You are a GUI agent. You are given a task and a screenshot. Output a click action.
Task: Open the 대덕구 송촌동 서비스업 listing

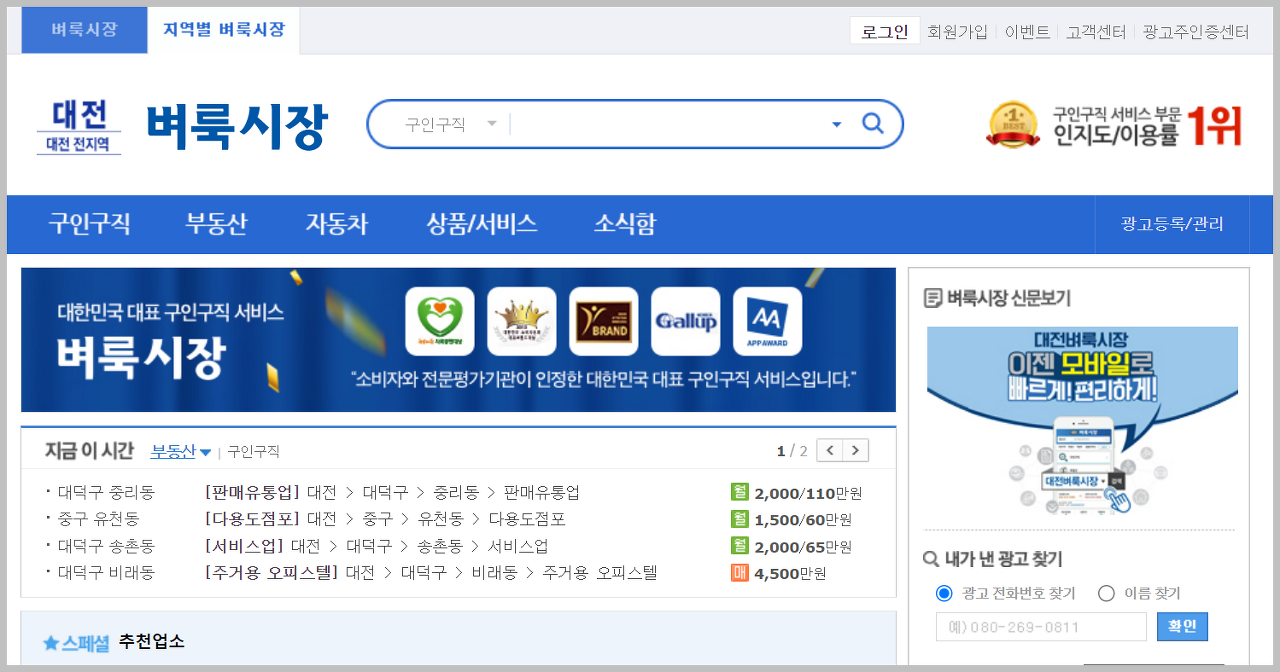pyautogui.click(x=376, y=547)
